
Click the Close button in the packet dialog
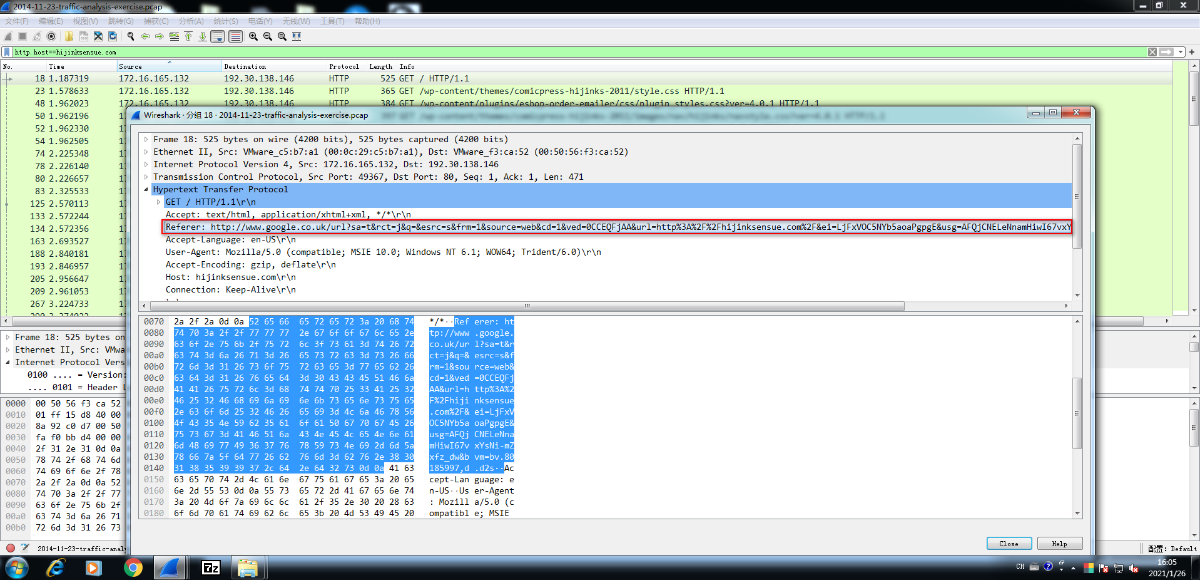(x=1009, y=543)
